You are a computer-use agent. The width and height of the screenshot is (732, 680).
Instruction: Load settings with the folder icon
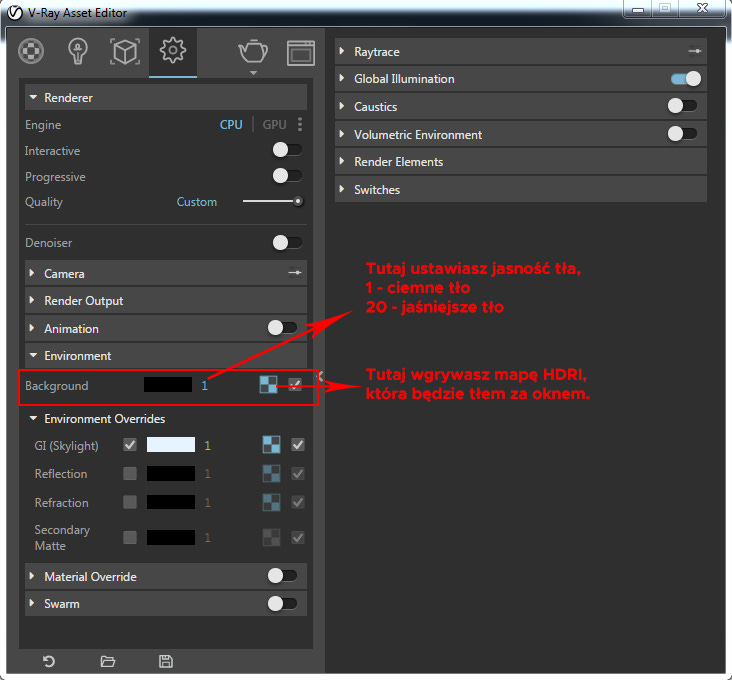pyautogui.click(x=107, y=661)
